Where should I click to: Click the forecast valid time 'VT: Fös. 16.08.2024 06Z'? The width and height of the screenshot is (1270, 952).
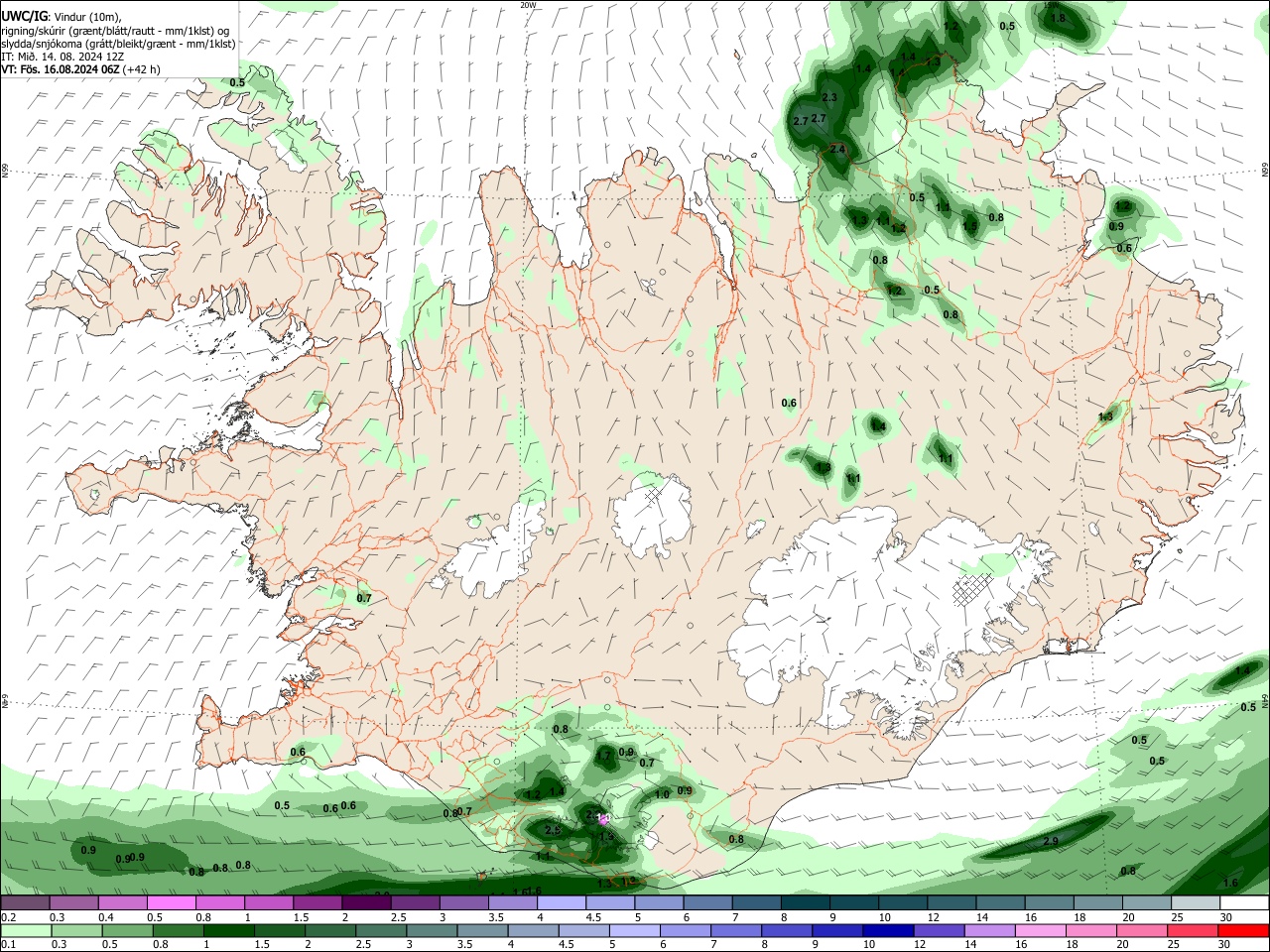(x=61, y=69)
